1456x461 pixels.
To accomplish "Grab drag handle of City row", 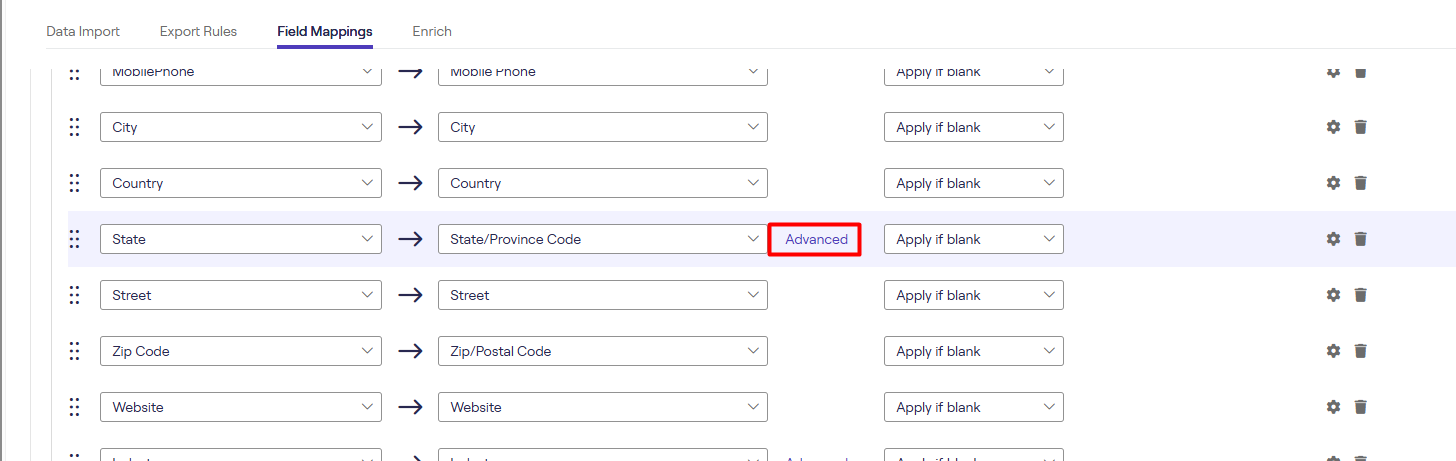I will point(74,127).
